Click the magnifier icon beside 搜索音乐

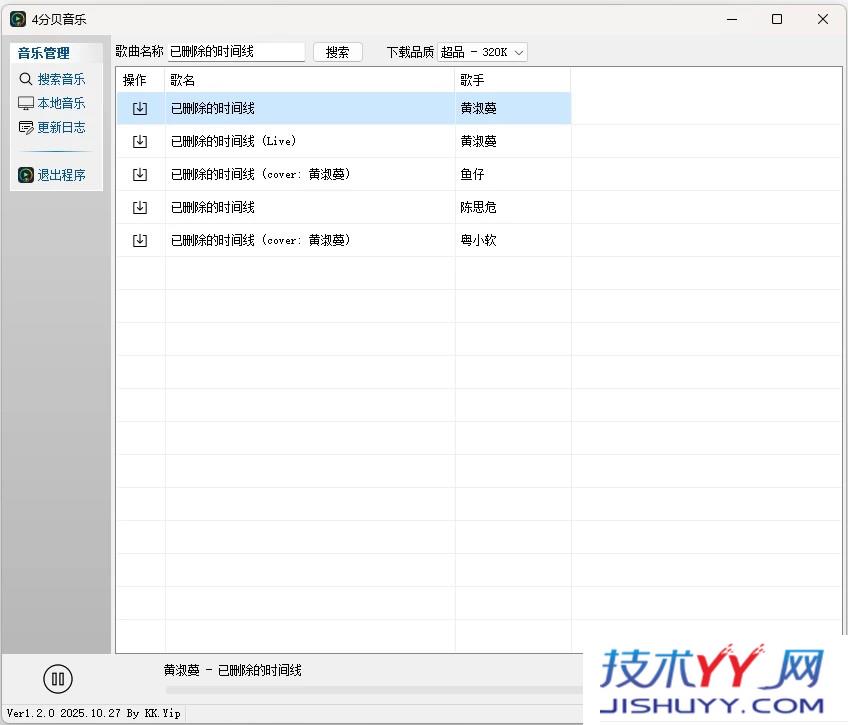click(25, 78)
